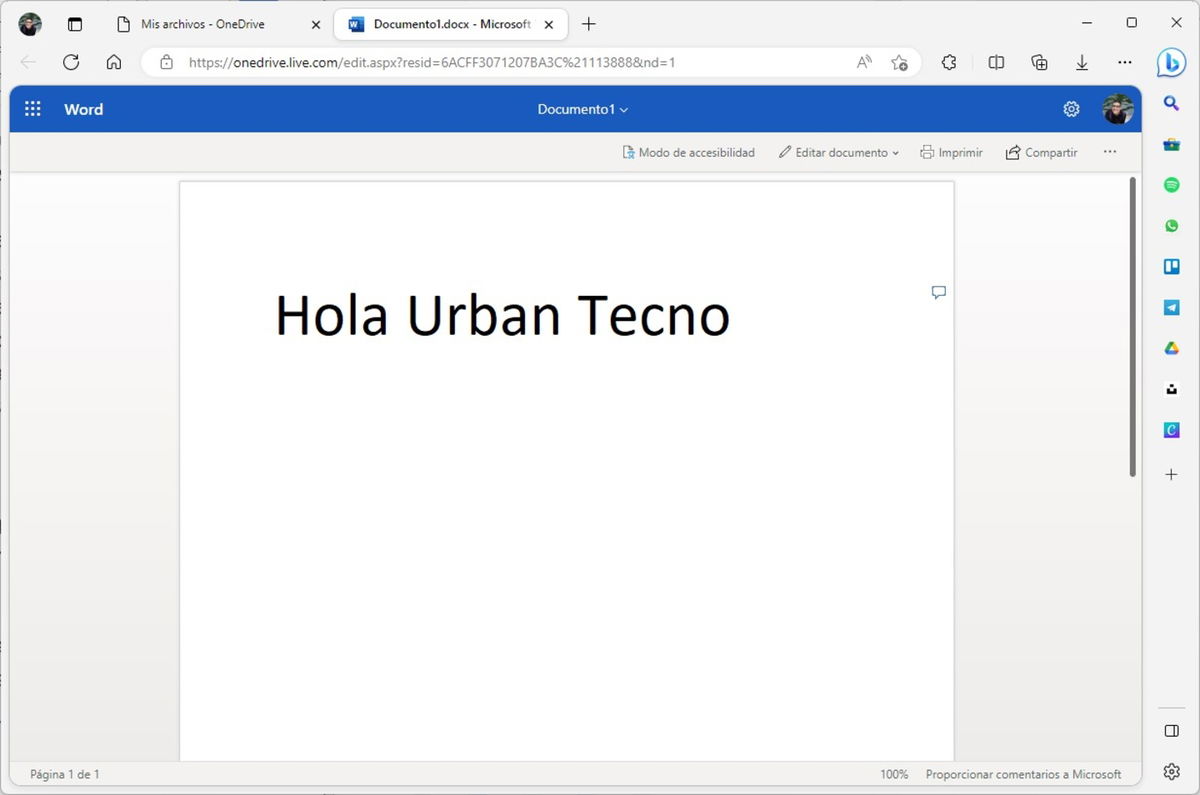Open Bing Copilot in the sidebar

1170,62
